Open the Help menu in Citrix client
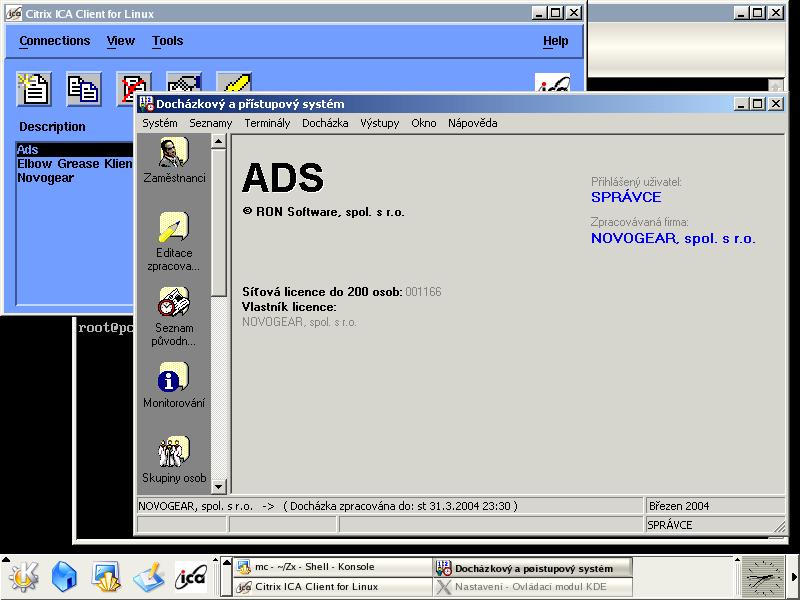The height and width of the screenshot is (600, 800). 556,41
